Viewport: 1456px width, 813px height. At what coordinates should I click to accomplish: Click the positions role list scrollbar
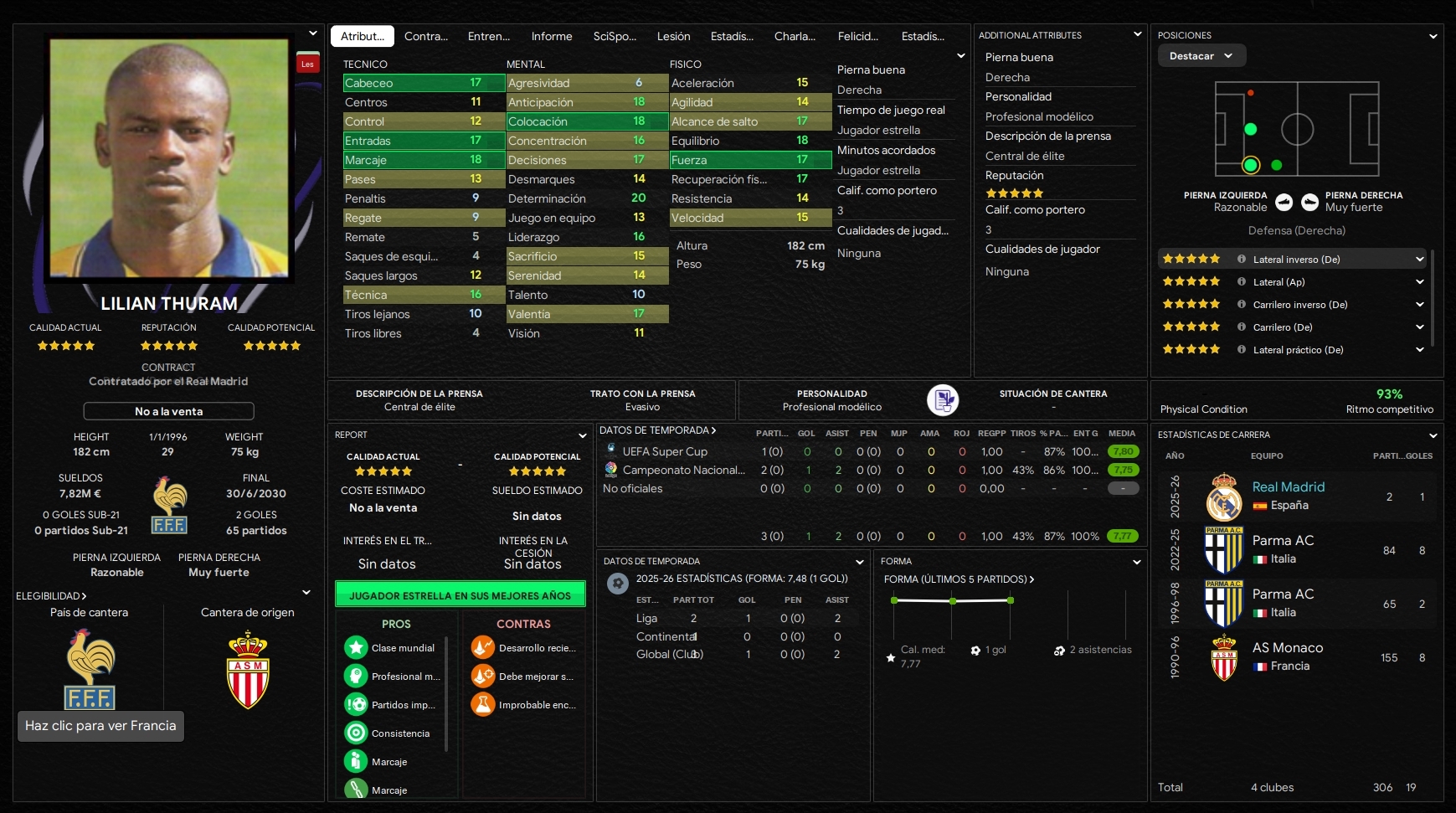coord(1433,297)
